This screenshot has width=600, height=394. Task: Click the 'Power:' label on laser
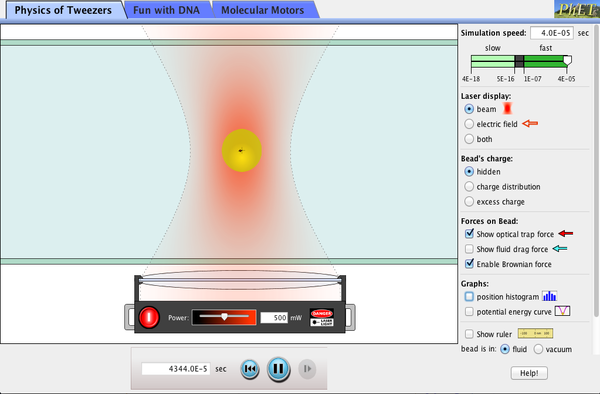pyautogui.click(x=178, y=317)
